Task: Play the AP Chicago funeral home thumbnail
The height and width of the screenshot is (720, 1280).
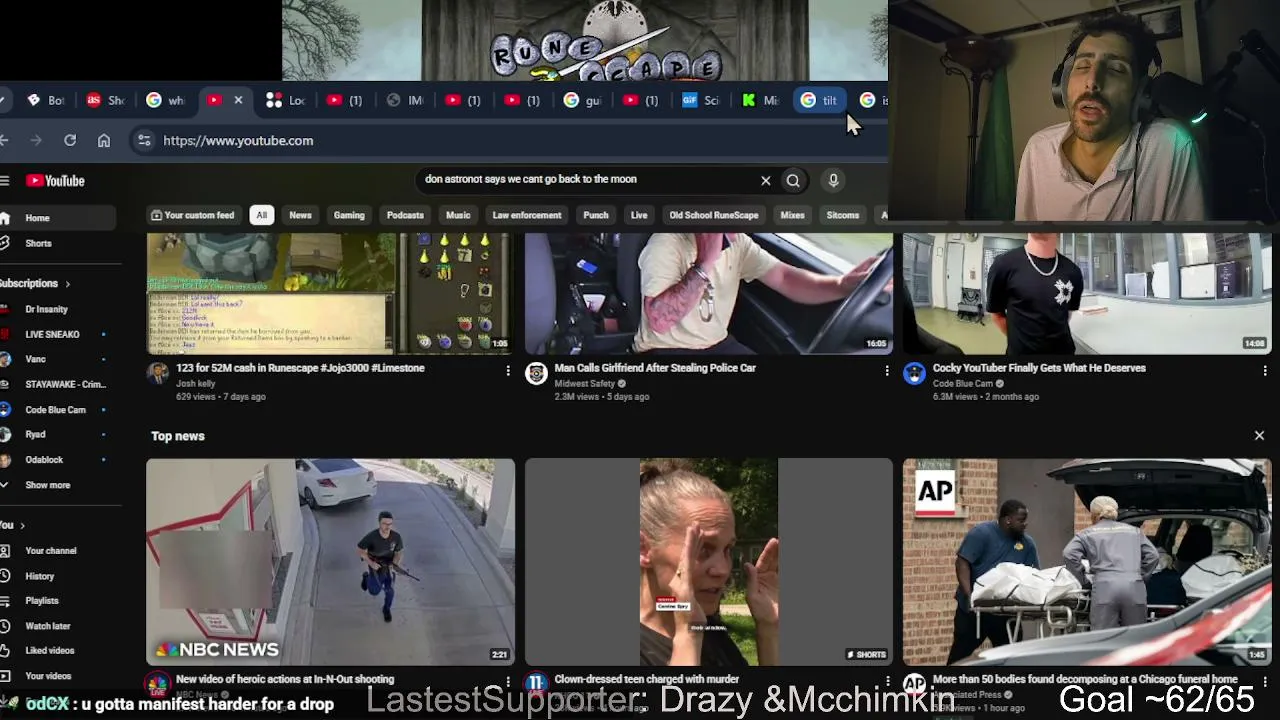Action: (1087, 562)
